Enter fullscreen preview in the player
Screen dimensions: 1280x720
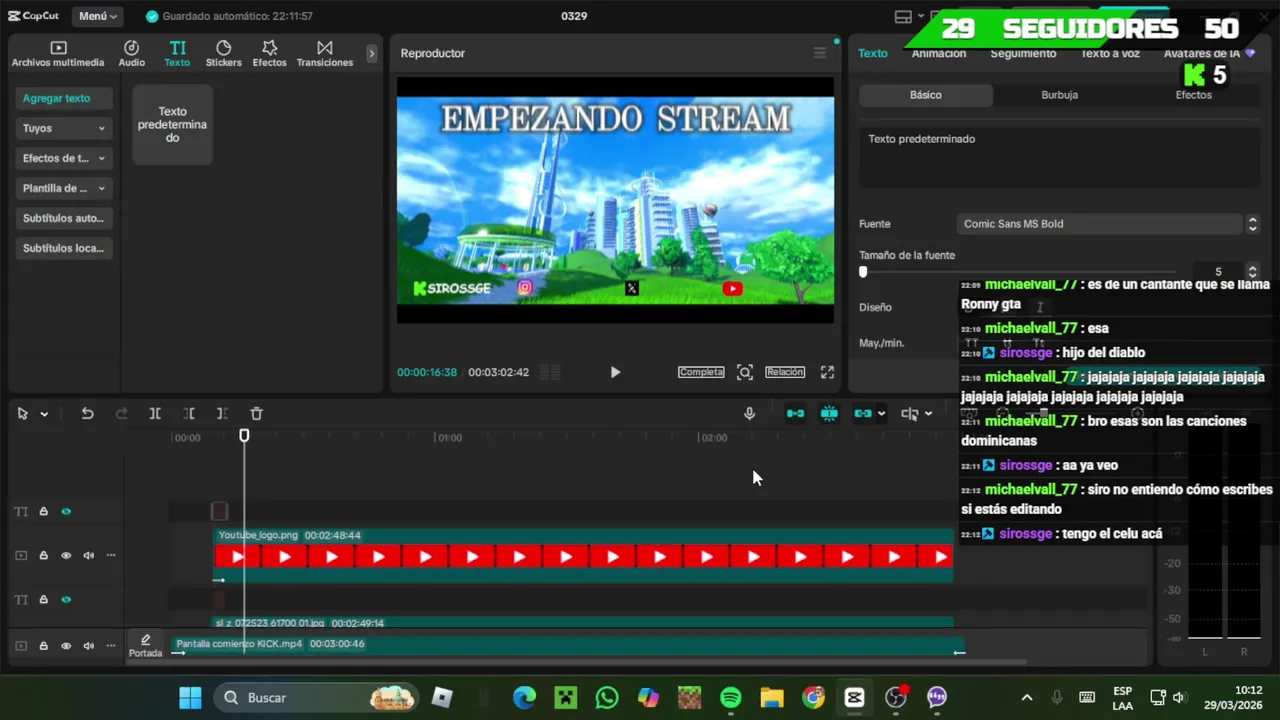pos(827,372)
